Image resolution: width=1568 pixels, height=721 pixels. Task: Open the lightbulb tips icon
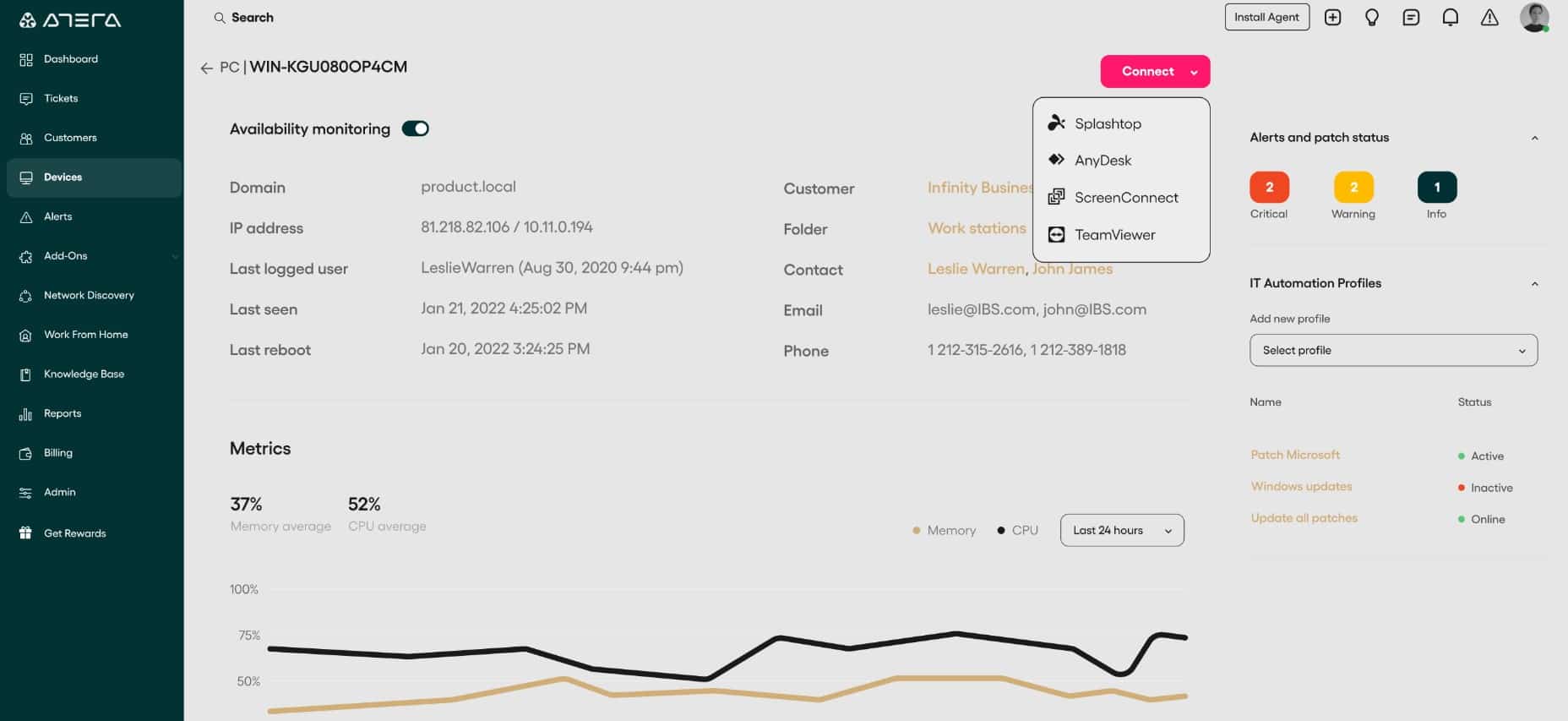(1372, 17)
